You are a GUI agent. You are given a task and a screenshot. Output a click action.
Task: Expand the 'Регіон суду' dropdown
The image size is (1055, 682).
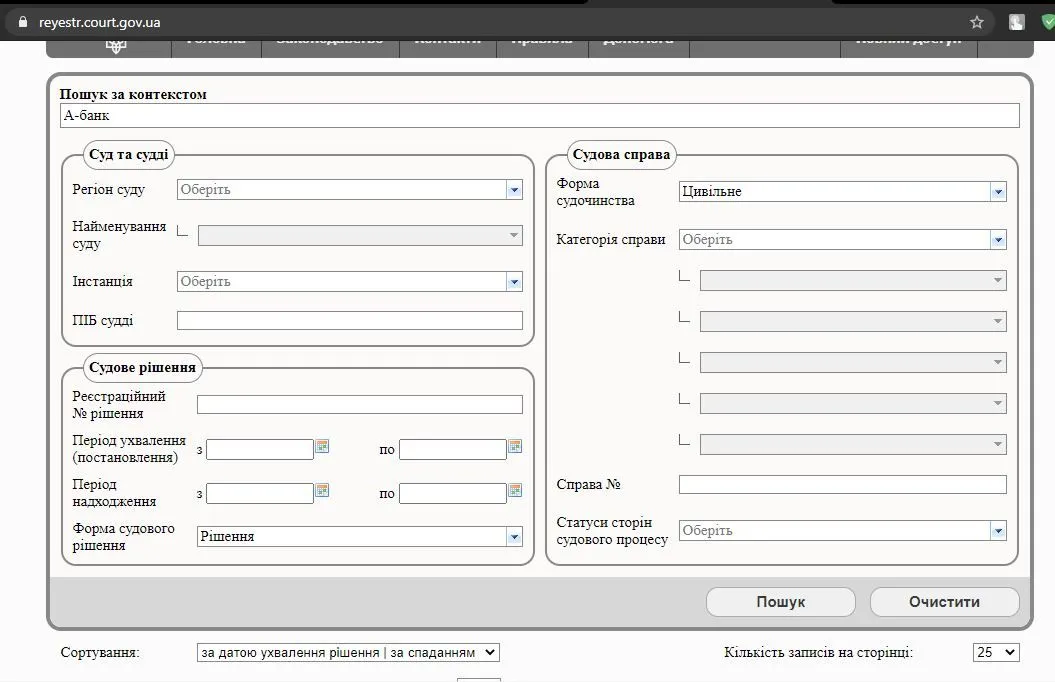click(x=514, y=190)
